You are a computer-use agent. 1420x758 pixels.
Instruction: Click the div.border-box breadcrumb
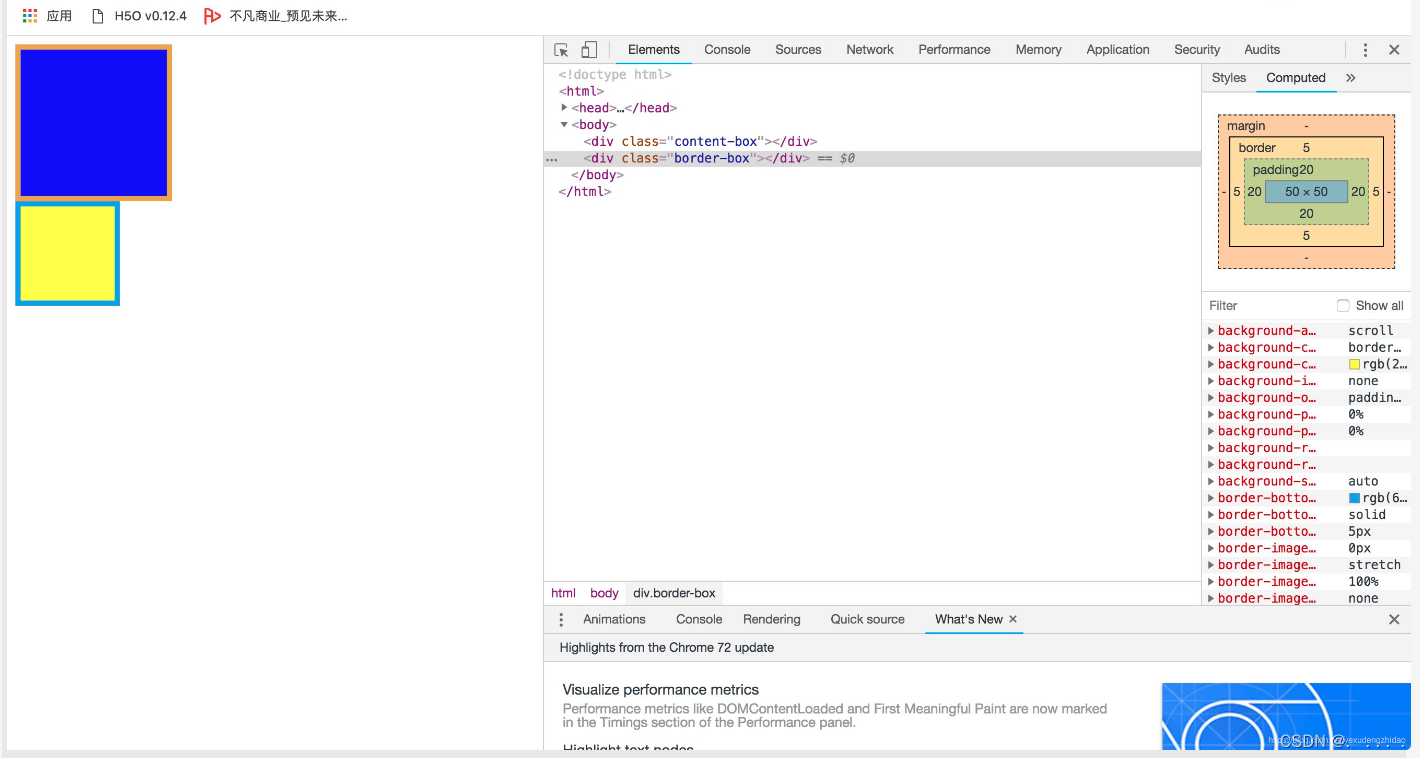click(674, 593)
